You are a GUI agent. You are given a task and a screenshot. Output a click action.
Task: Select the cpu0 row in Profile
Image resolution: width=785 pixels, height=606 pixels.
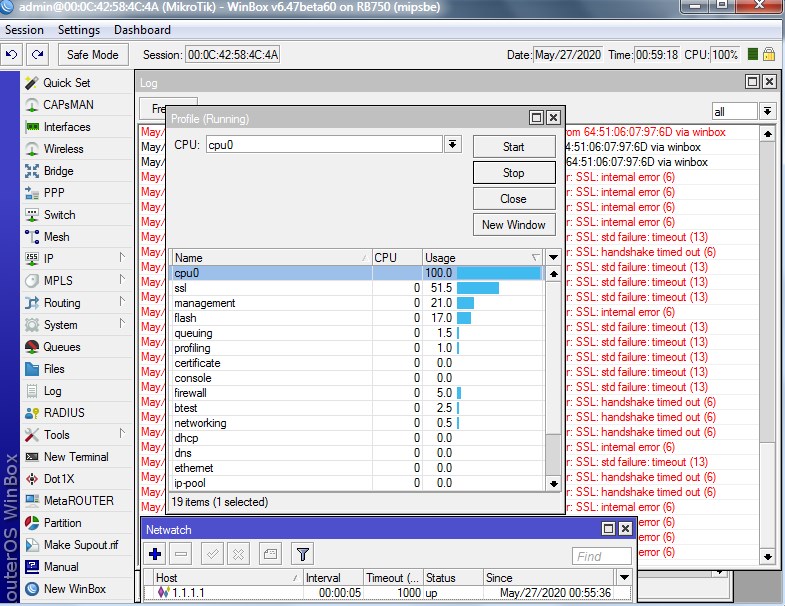pyautogui.click(x=357, y=273)
